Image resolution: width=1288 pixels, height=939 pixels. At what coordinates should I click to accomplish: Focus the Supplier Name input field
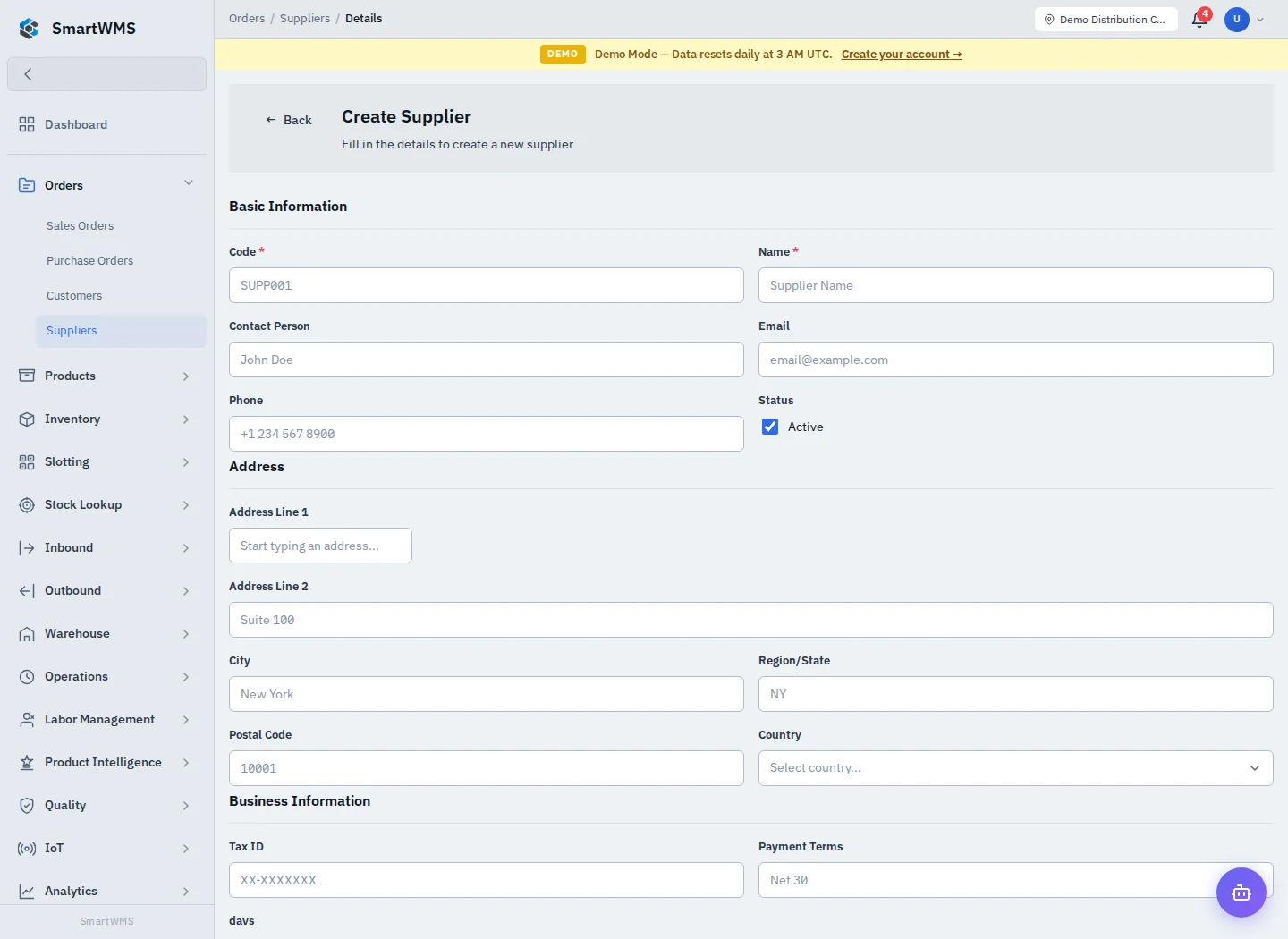tap(1016, 285)
